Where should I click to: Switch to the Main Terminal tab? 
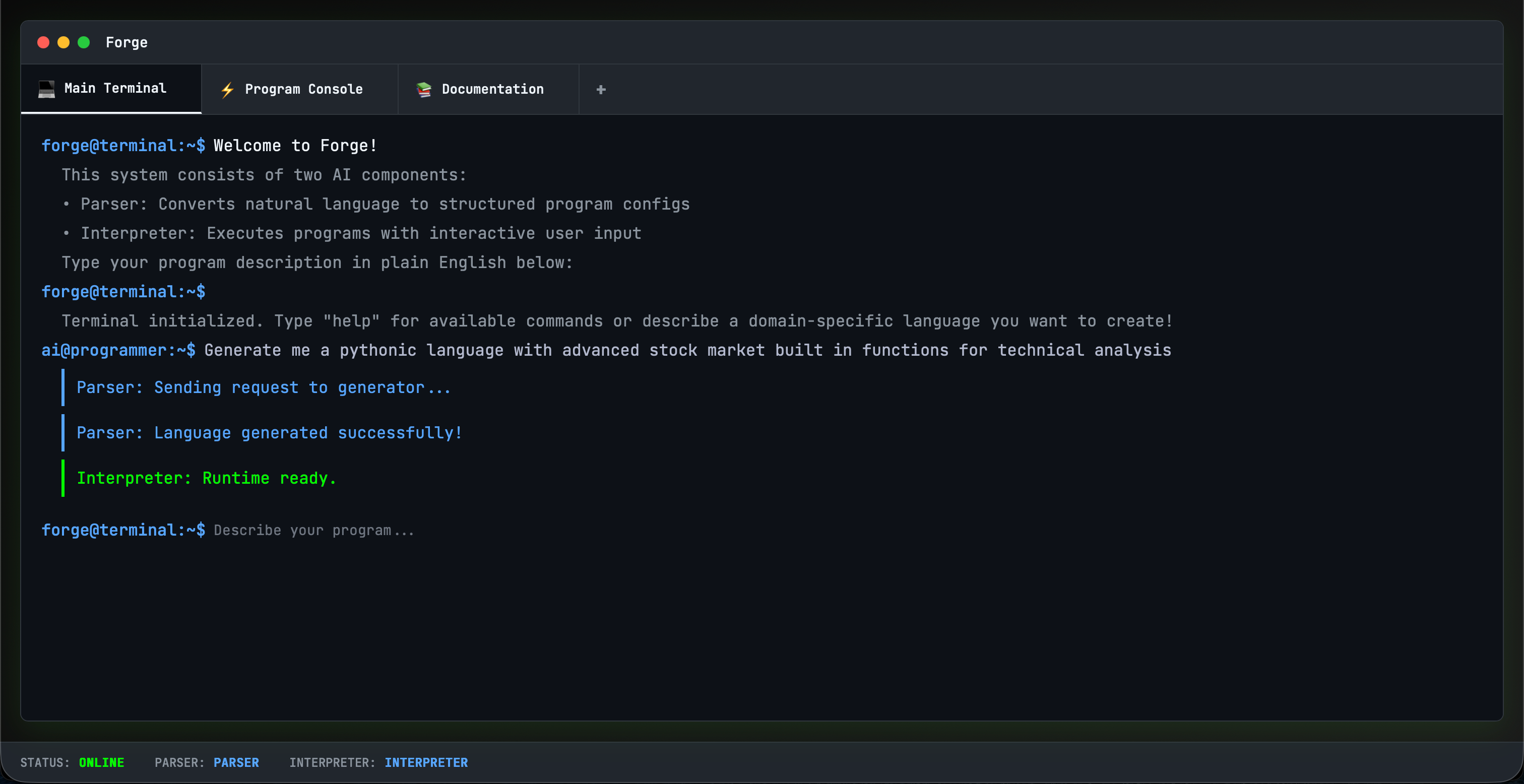(x=115, y=89)
